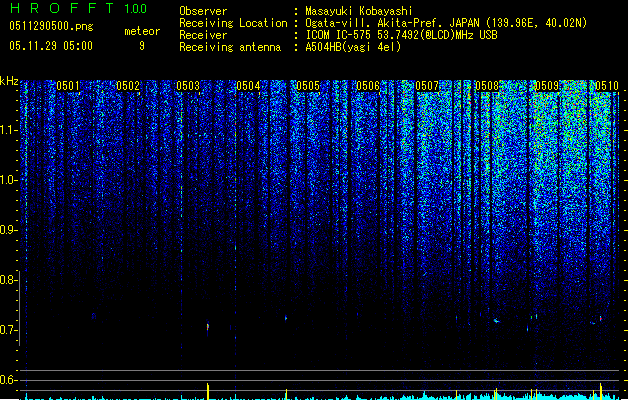
Task: Click the yellow detection bar under 0505 echo
Action: click(286, 394)
